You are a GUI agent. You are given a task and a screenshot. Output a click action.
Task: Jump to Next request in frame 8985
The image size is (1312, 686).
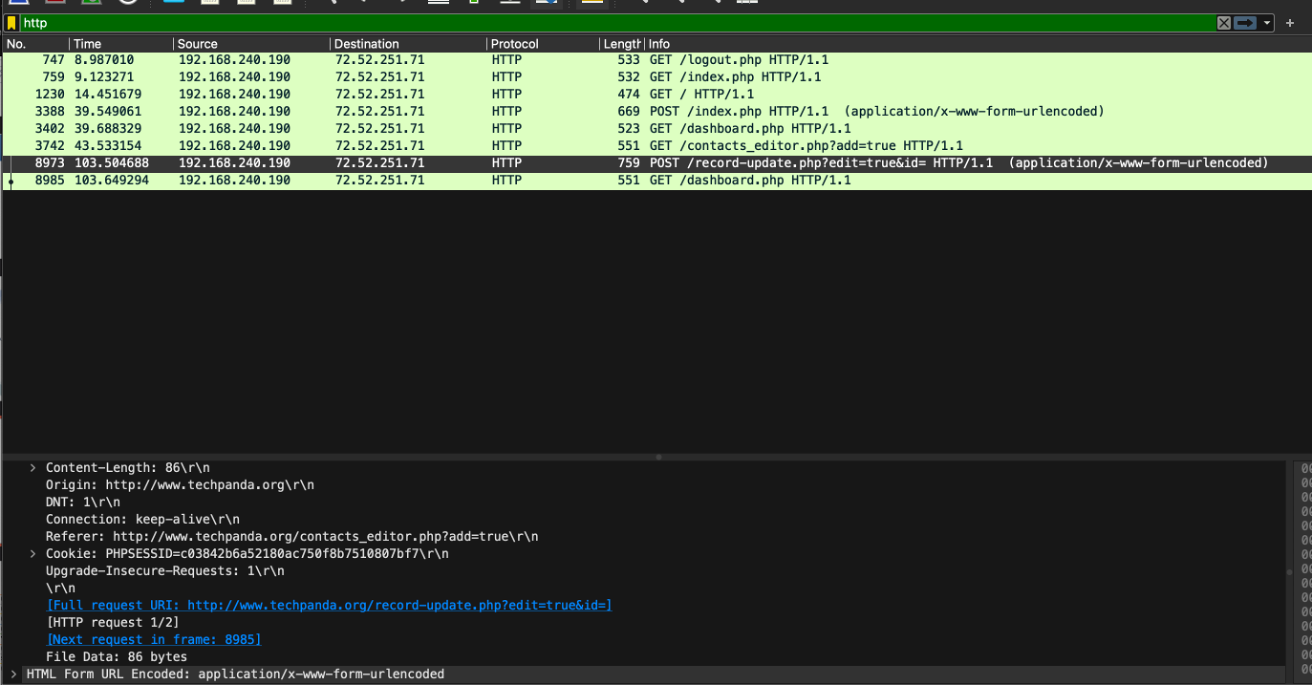coord(153,640)
